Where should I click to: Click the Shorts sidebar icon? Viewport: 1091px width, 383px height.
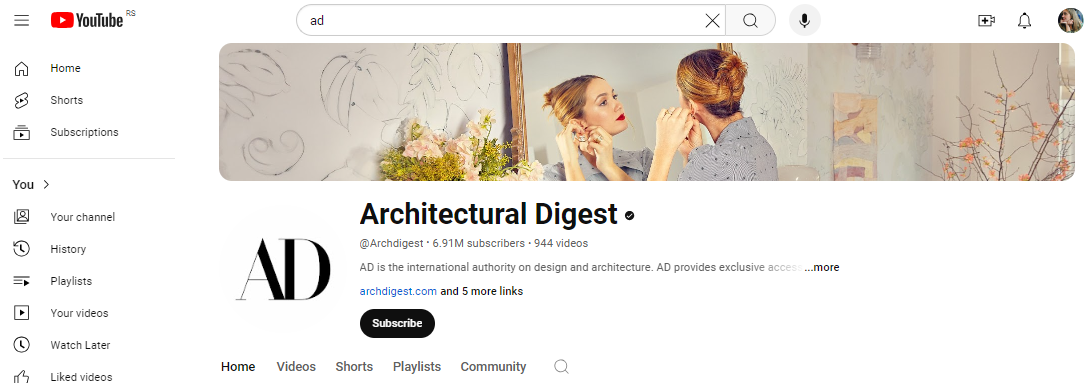22,100
